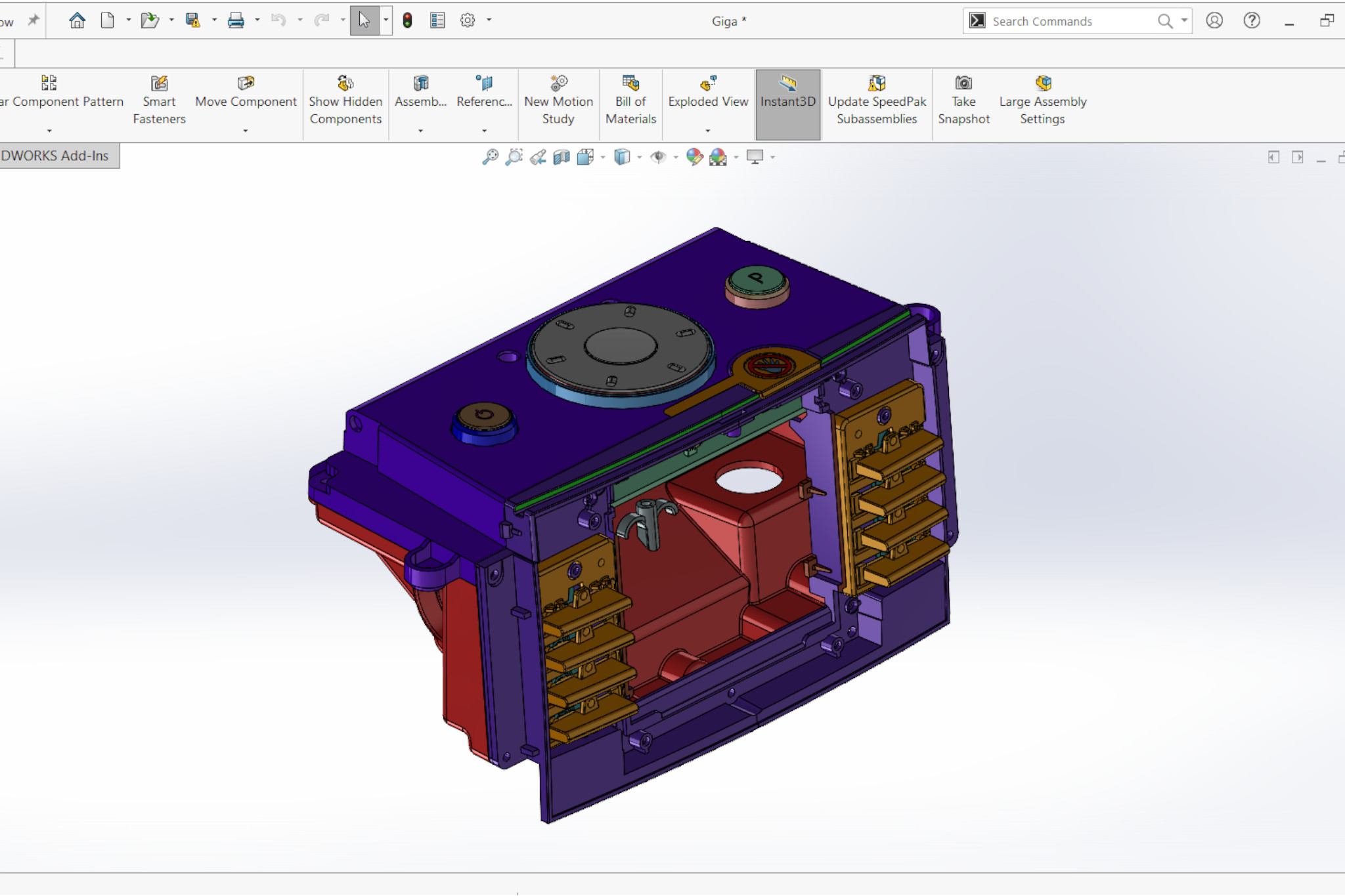The height and width of the screenshot is (896, 1345).
Task: Click in the Search Commands field
Action: pos(1070,22)
